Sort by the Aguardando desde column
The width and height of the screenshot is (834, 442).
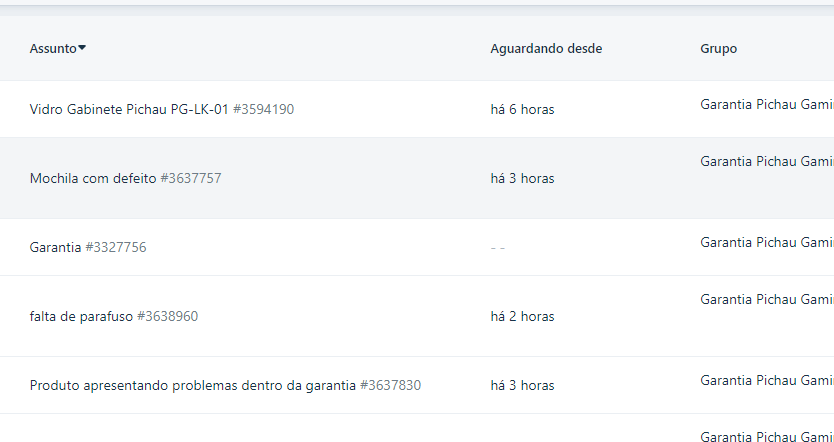[x=546, y=48]
